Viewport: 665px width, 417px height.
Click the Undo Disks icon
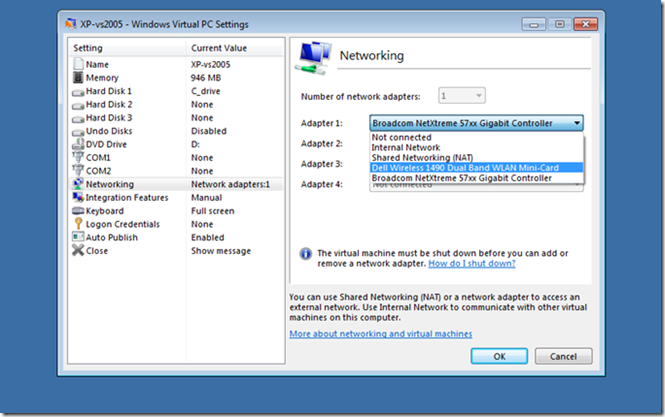[x=78, y=132]
